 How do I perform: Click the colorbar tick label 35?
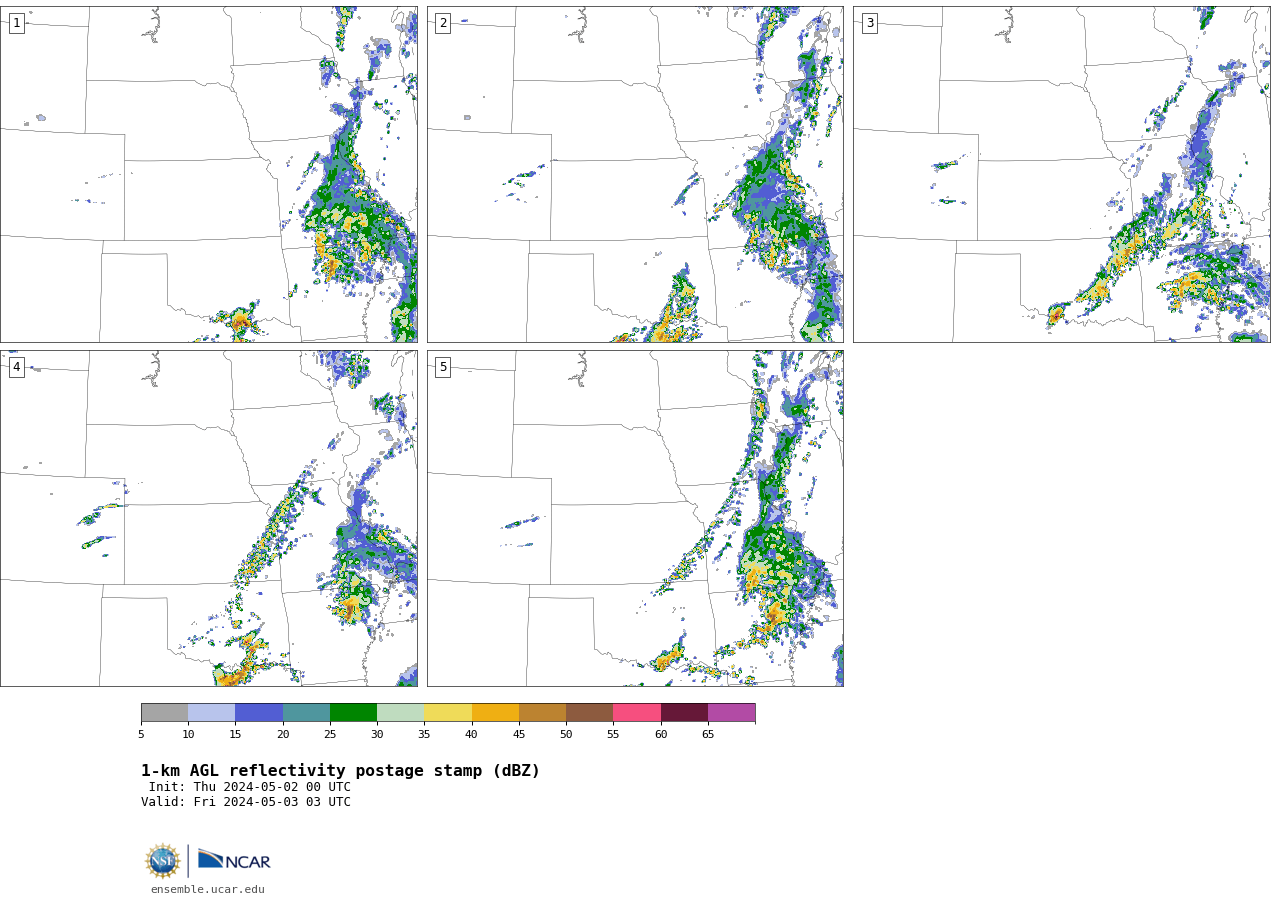pos(424,735)
